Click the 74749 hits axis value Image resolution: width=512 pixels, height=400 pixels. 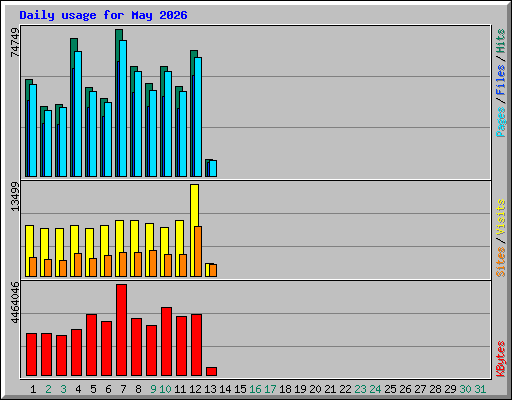click(15, 42)
